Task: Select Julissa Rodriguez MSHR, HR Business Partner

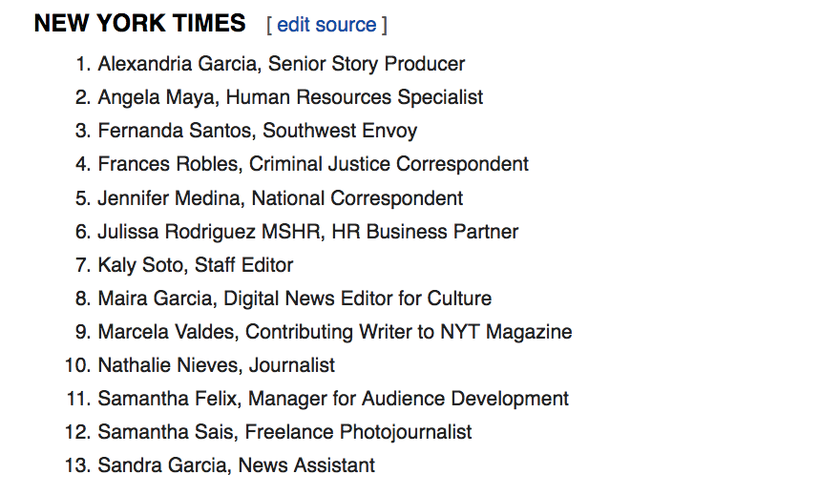Action: point(308,232)
